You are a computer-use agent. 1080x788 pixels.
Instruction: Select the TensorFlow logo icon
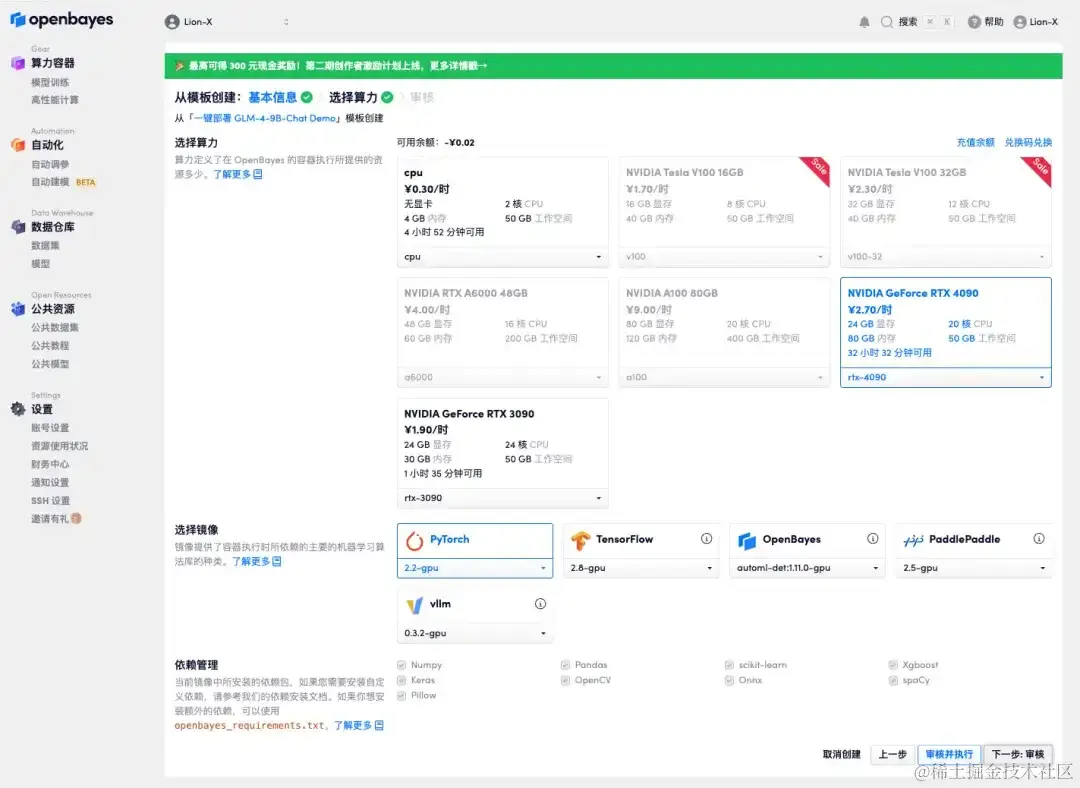point(581,541)
